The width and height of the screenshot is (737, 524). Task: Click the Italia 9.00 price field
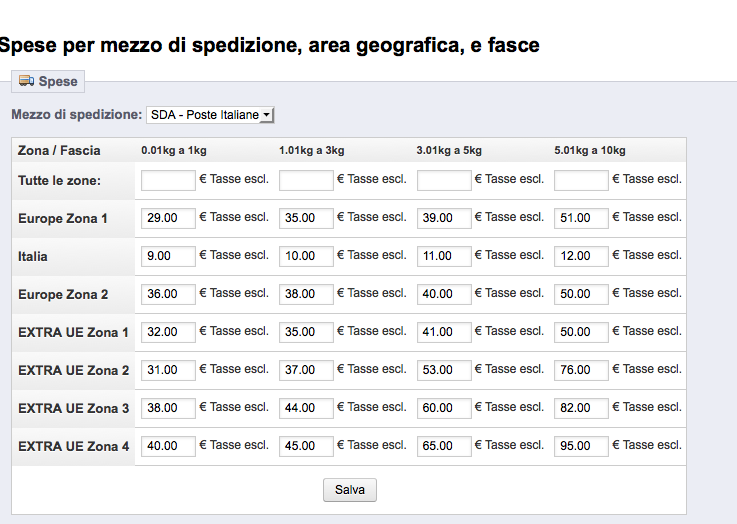[168, 256]
